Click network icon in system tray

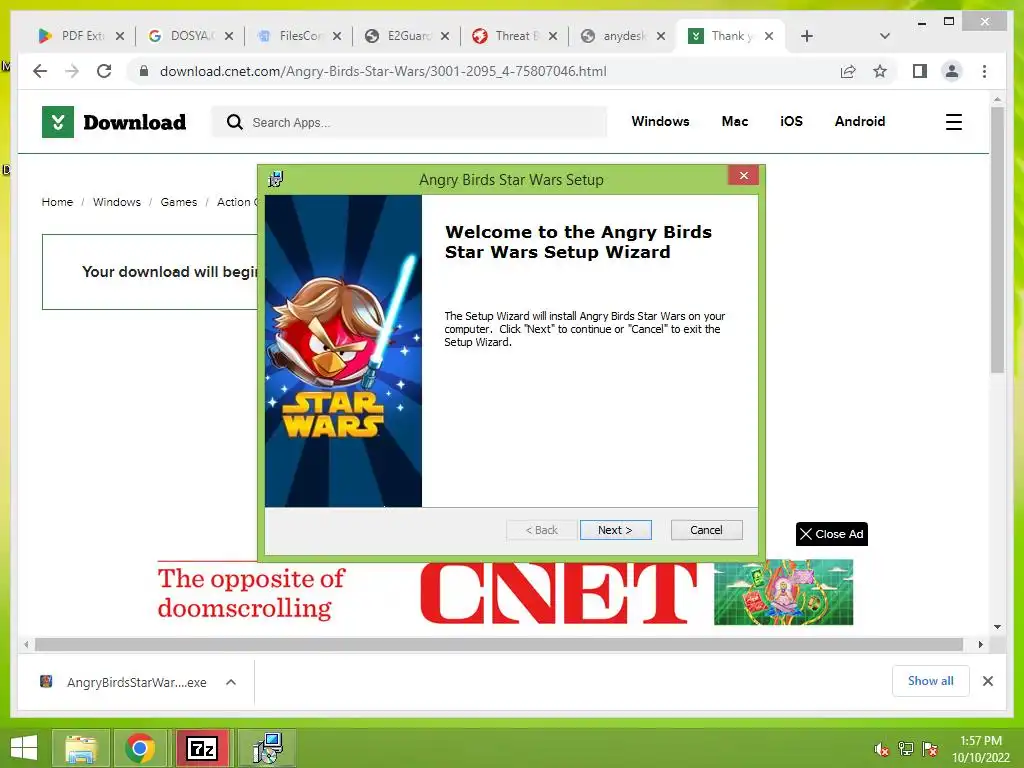point(906,749)
